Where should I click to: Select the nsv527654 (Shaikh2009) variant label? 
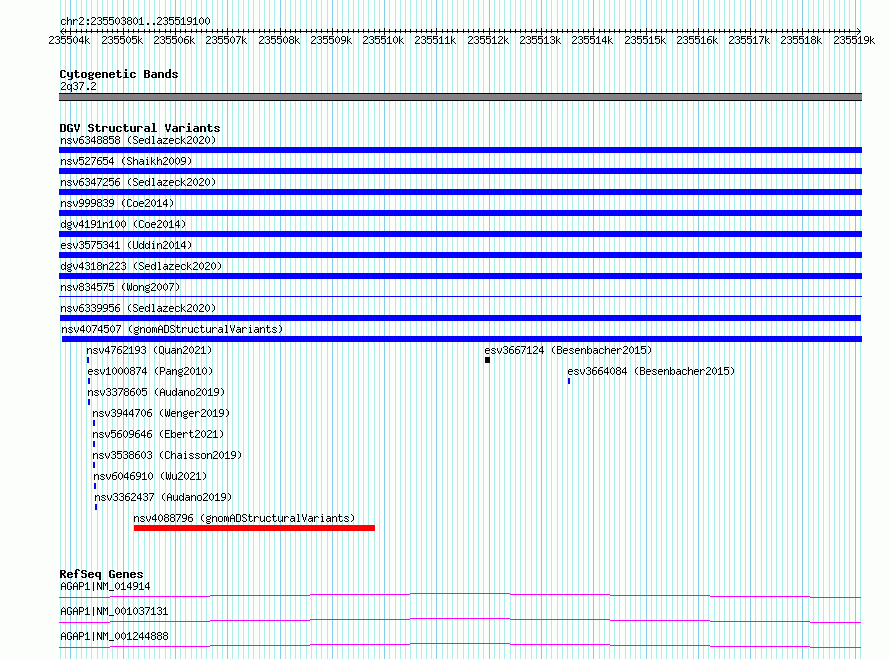point(126,161)
